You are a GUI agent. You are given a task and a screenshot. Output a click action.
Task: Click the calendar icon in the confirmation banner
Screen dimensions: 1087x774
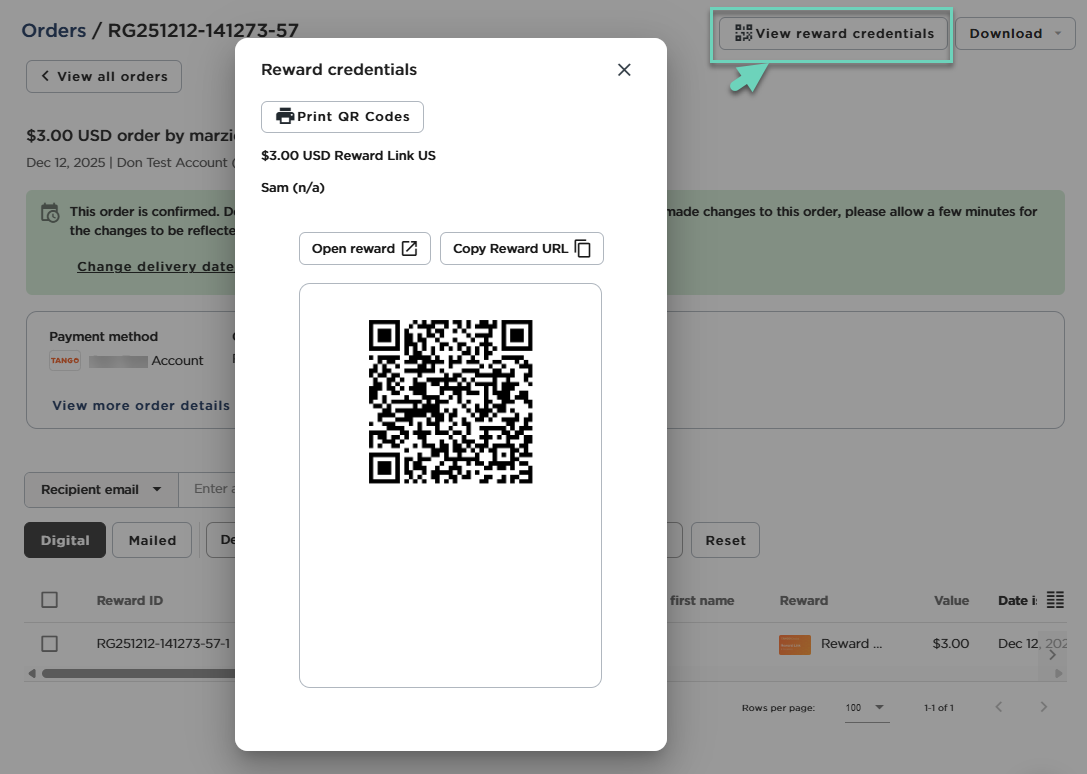point(50,213)
